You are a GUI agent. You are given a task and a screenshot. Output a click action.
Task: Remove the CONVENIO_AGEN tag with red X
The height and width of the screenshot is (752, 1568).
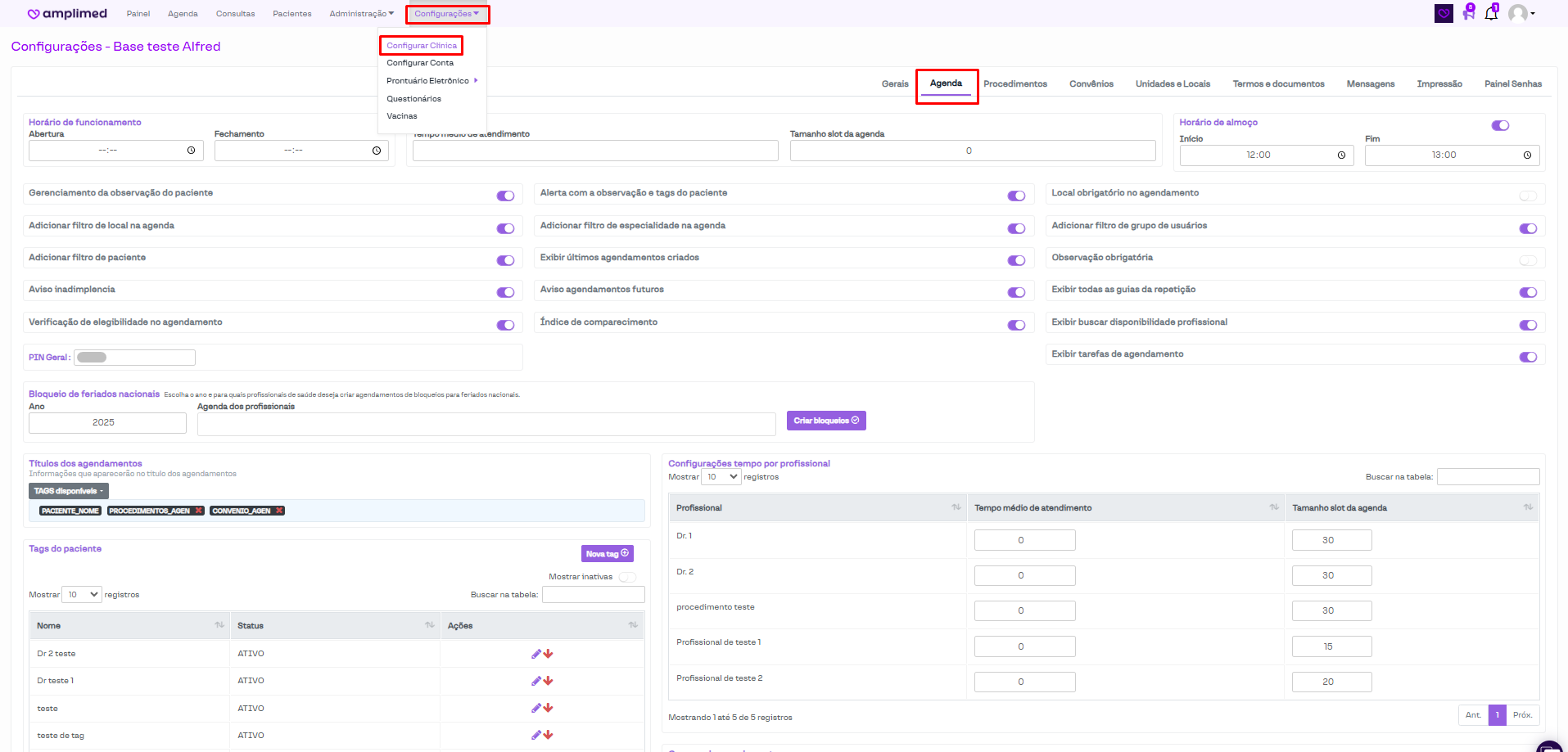(279, 511)
